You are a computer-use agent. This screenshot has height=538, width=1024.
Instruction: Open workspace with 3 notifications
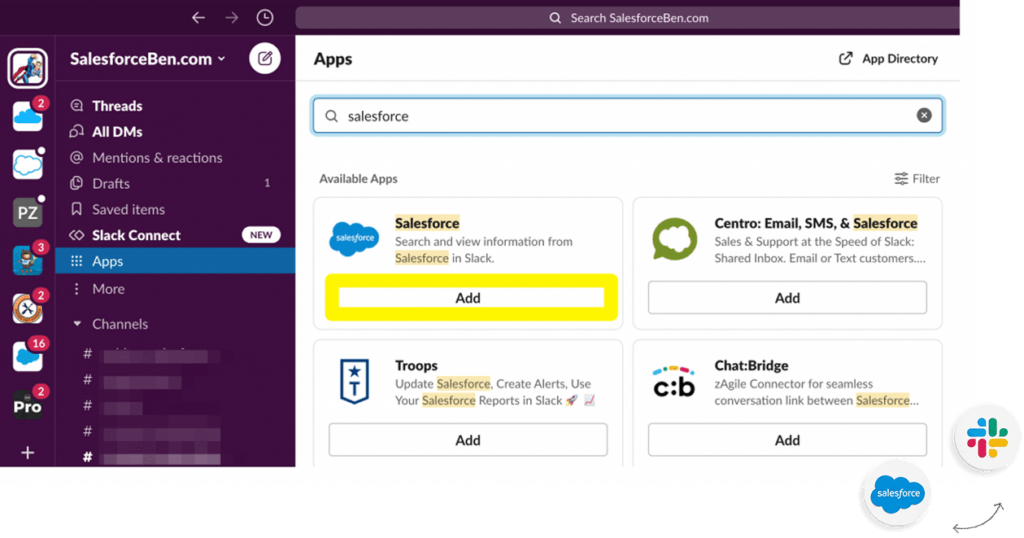27,261
